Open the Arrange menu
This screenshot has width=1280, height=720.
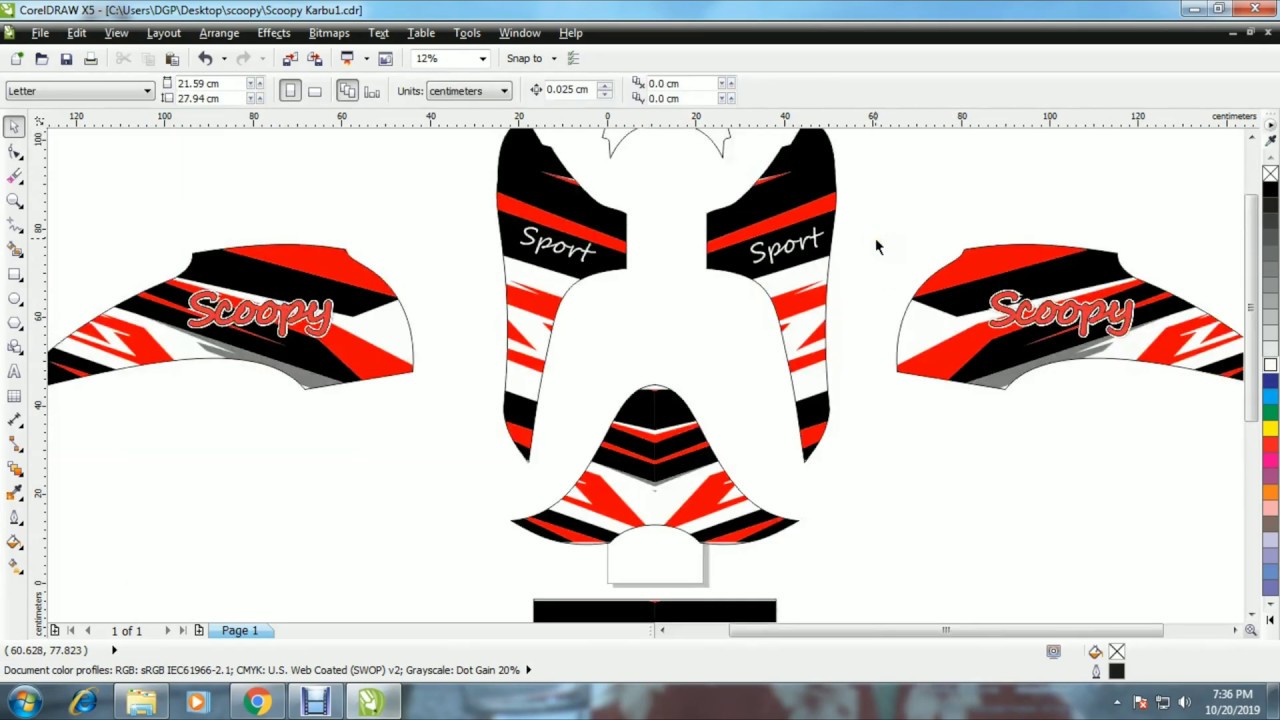[219, 33]
